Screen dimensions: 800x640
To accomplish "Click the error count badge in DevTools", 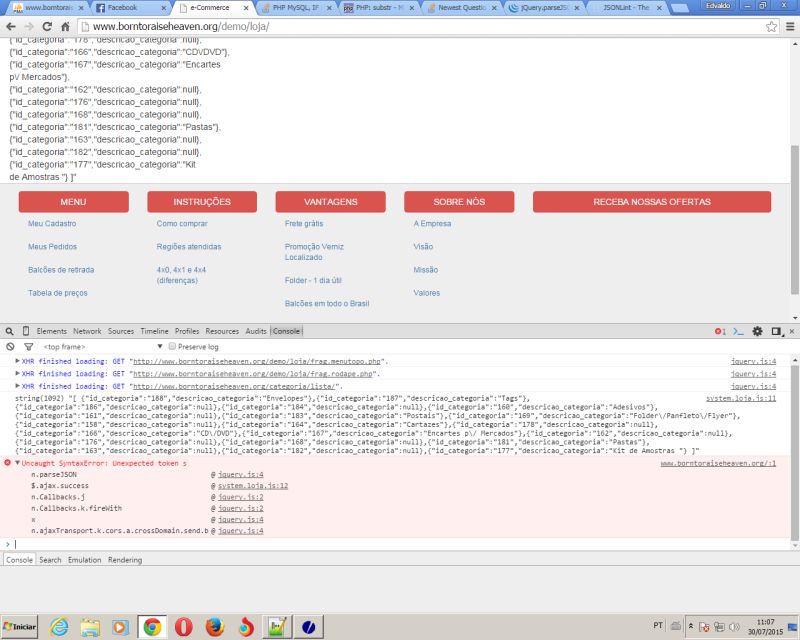I will click(x=720, y=331).
